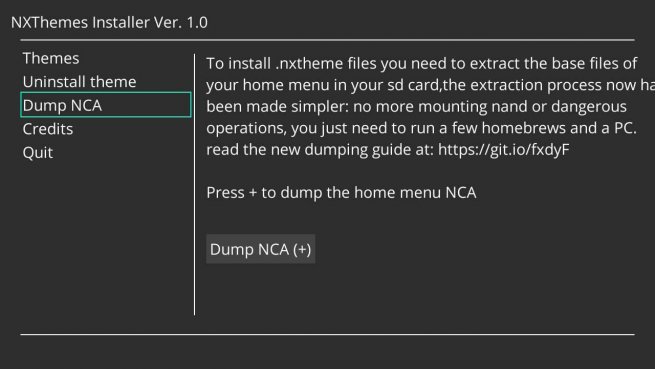
Task: Click the 'been made simpler' text line
Action: [x=416, y=107]
